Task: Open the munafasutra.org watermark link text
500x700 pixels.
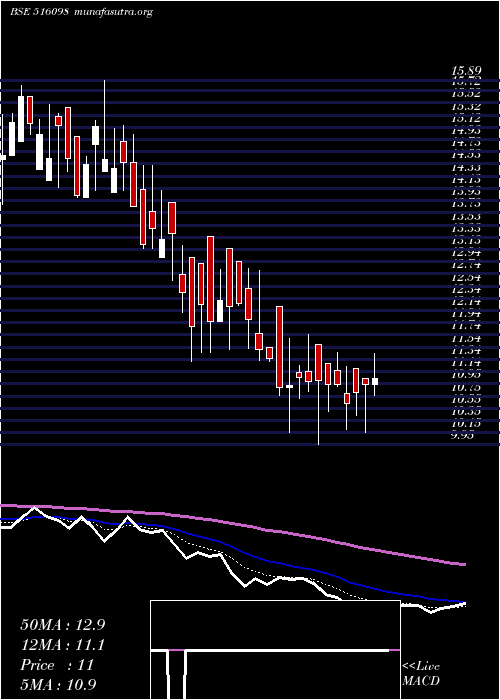Action: tap(115, 12)
